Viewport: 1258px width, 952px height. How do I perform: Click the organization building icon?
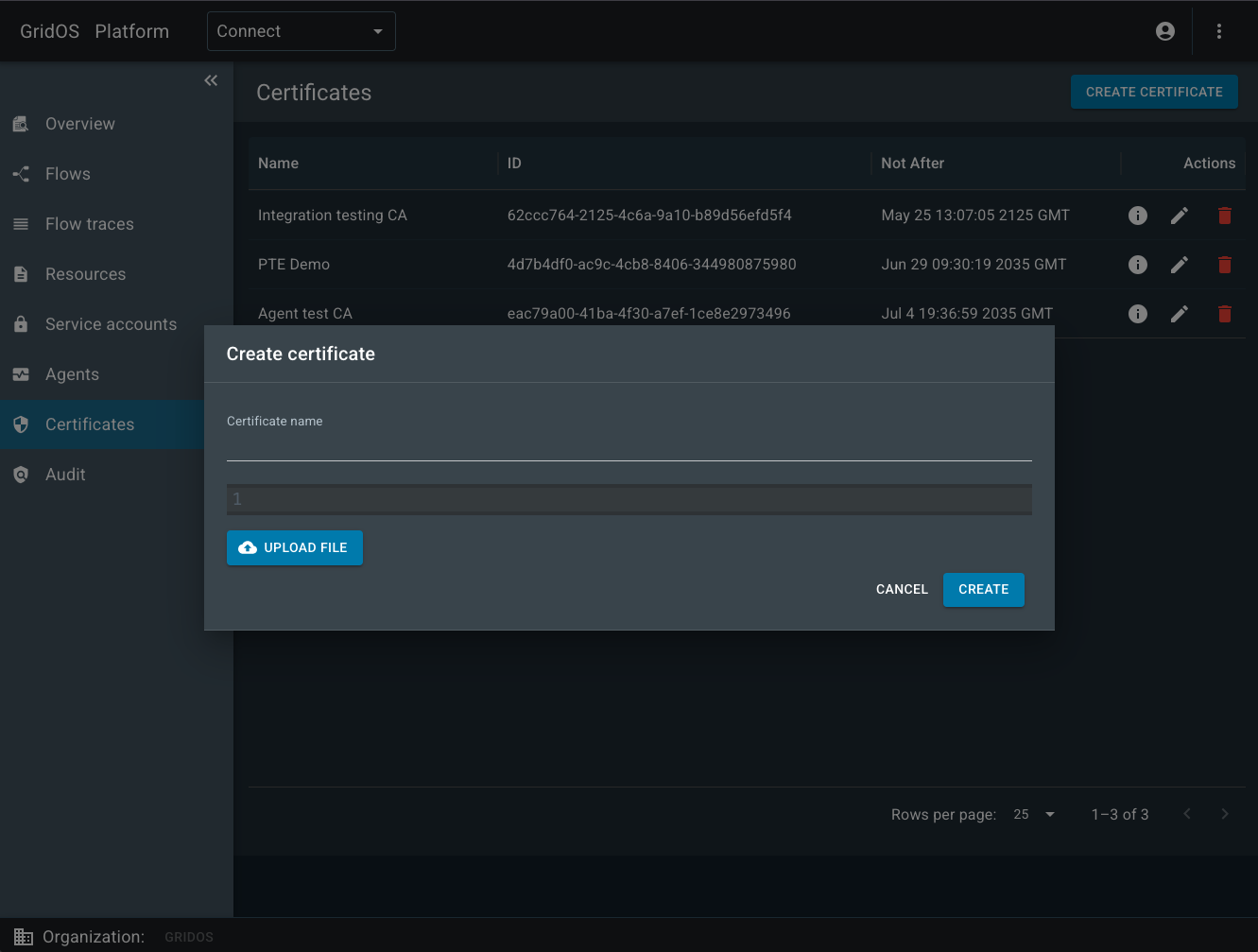tap(24, 937)
